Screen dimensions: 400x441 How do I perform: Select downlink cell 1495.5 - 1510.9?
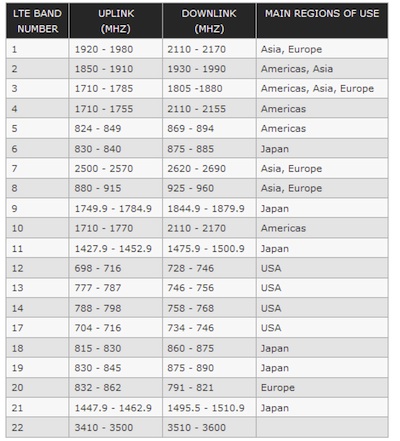209,408
